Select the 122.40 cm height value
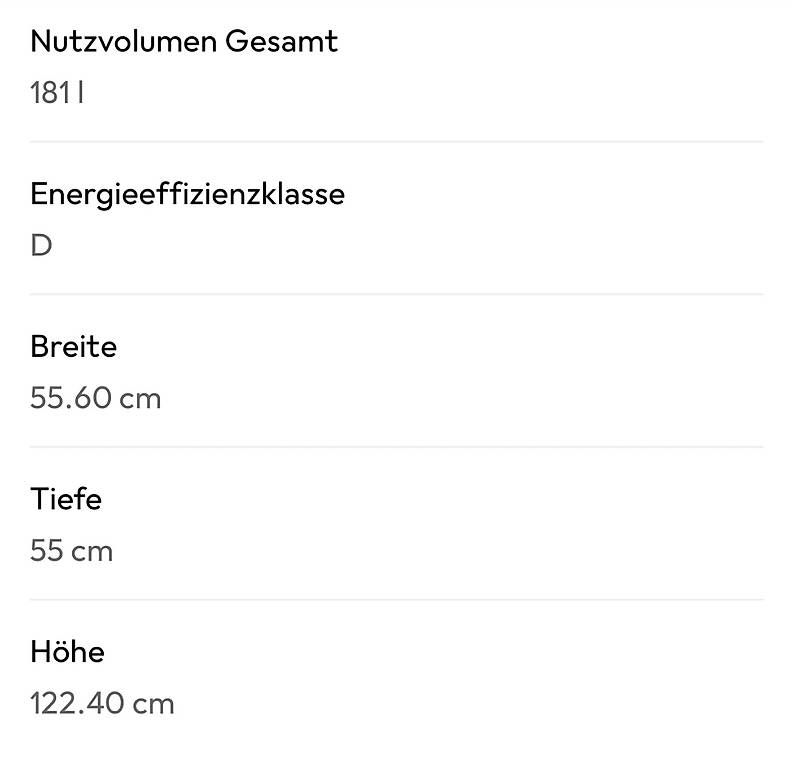793x768 pixels. (102, 703)
